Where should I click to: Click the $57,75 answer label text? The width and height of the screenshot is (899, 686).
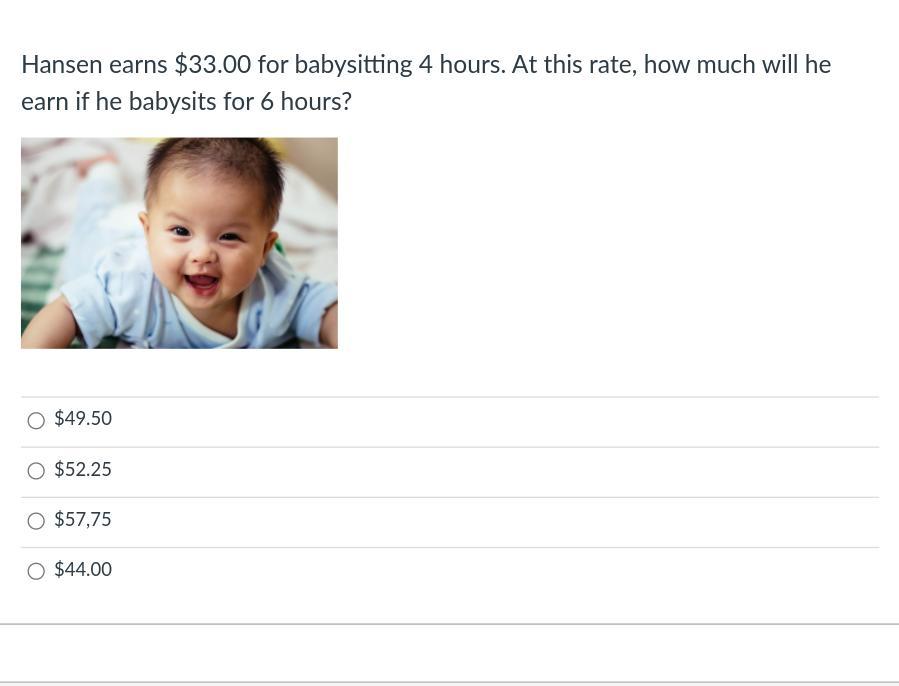83,519
